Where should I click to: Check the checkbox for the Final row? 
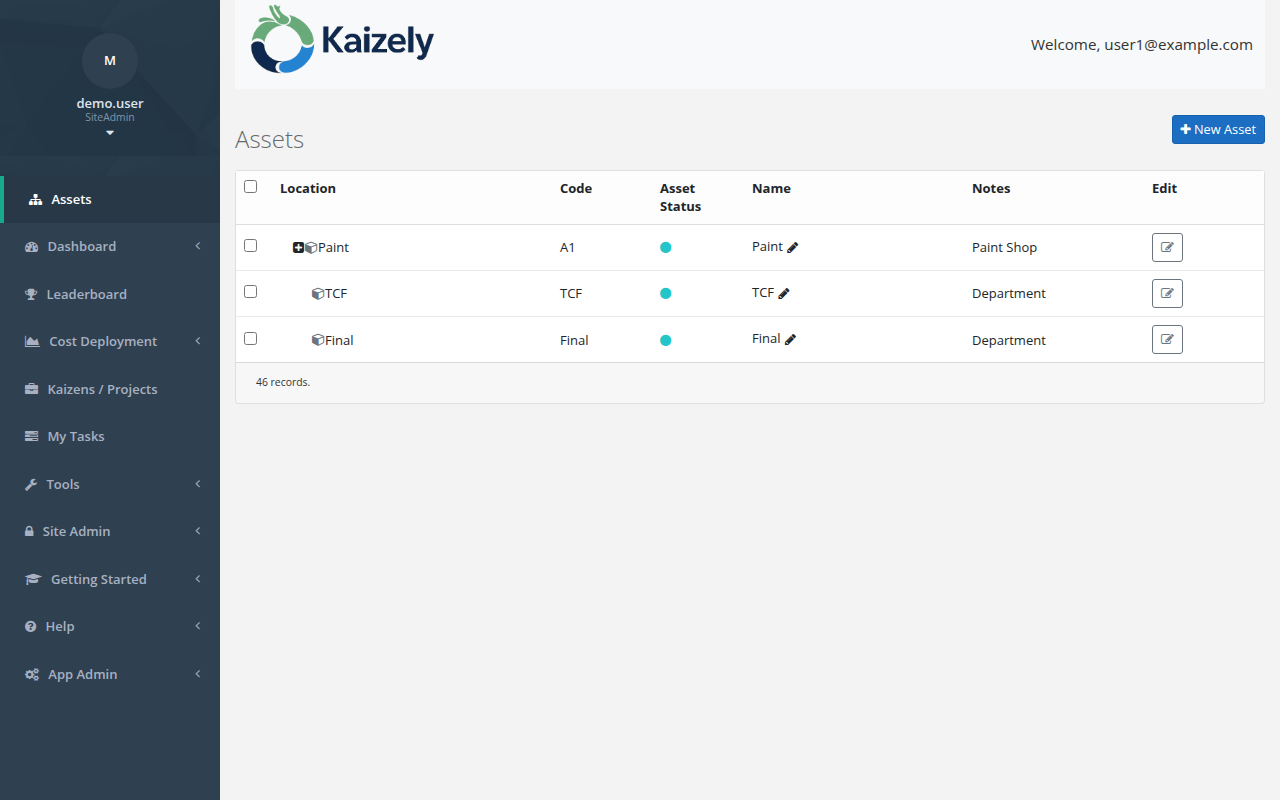click(x=250, y=338)
